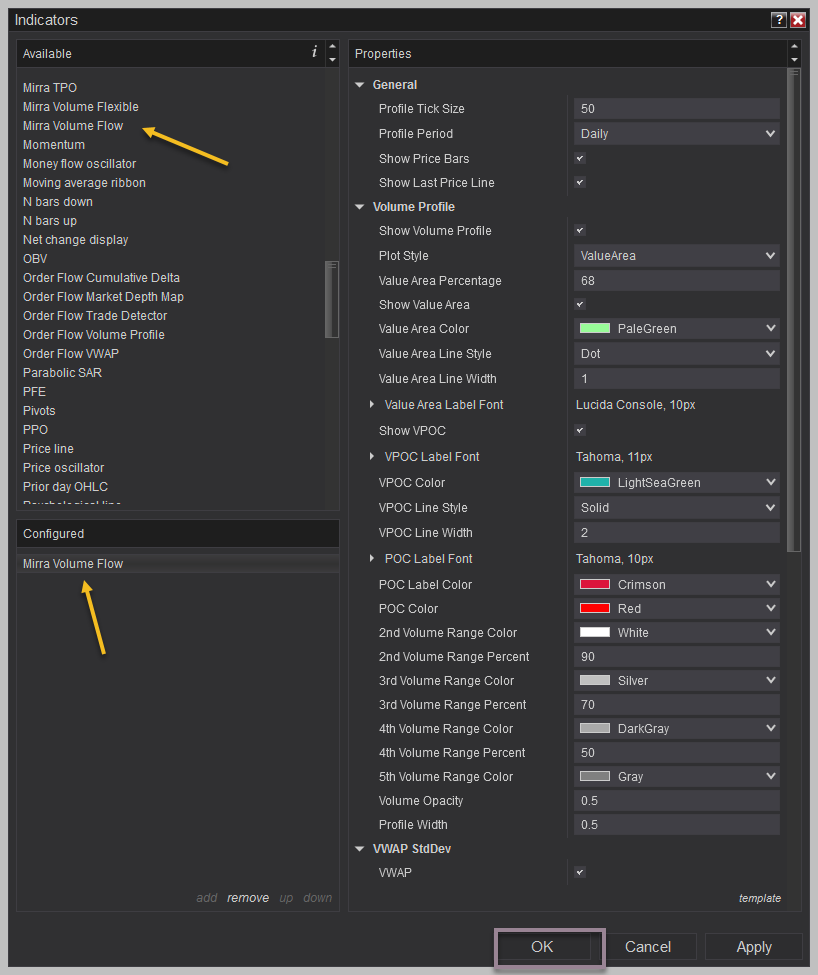
Task: Collapse the Volume Profile section
Action: pos(360,207)
